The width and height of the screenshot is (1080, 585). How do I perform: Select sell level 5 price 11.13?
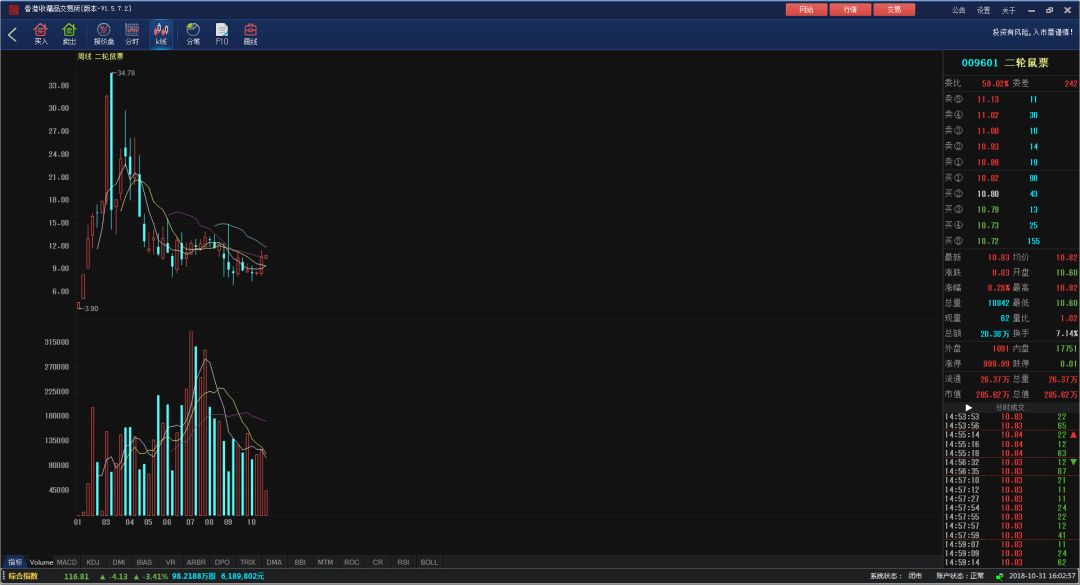click(x=988, y=100)
